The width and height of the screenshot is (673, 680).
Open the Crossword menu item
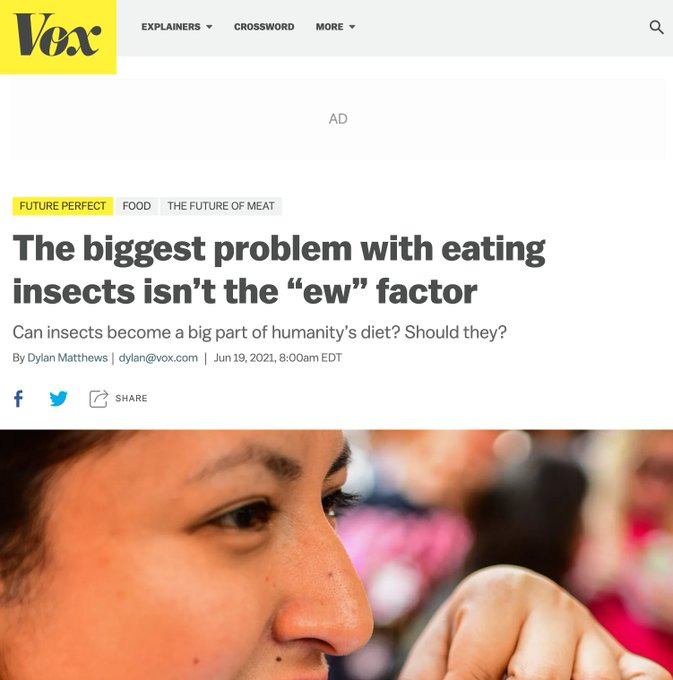pyautogui.click(x=264, y=27)
